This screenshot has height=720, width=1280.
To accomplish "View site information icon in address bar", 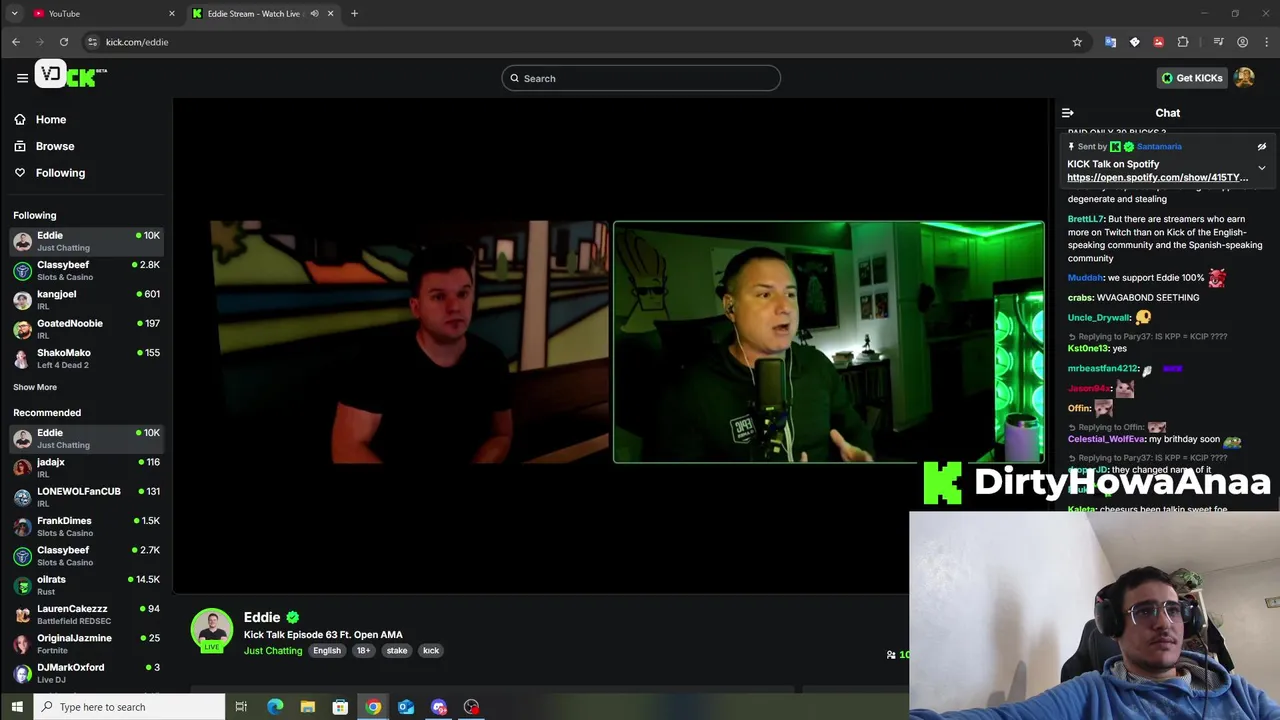I will (x=92, y=42).
